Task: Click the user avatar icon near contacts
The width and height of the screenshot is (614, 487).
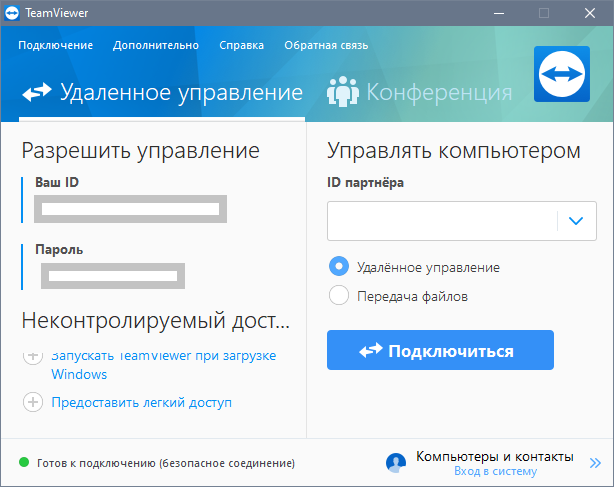Action: tap(396, 463)
